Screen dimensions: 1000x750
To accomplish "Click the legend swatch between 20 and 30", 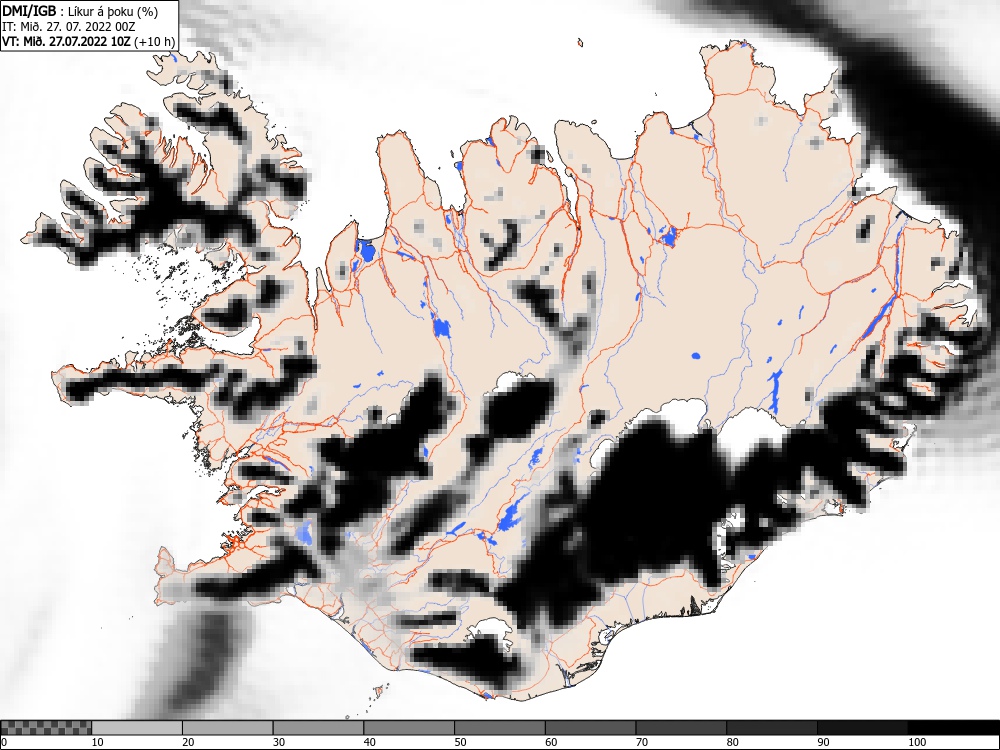I will [228, 728].
